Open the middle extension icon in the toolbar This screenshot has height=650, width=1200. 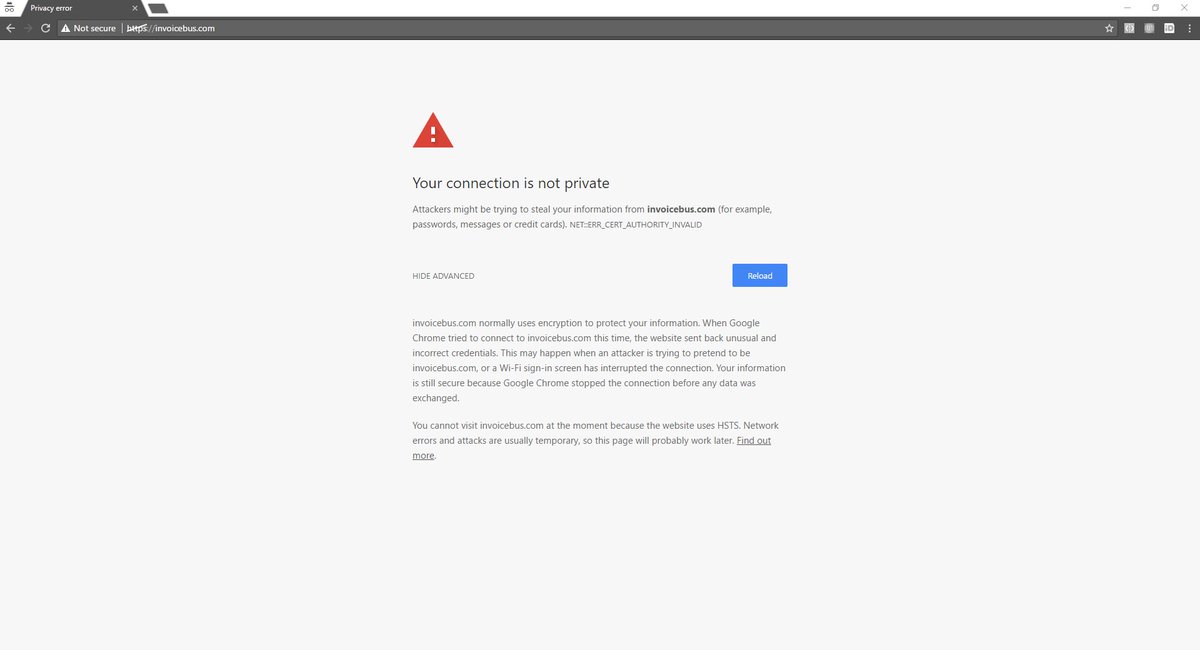click(1149, 28)
